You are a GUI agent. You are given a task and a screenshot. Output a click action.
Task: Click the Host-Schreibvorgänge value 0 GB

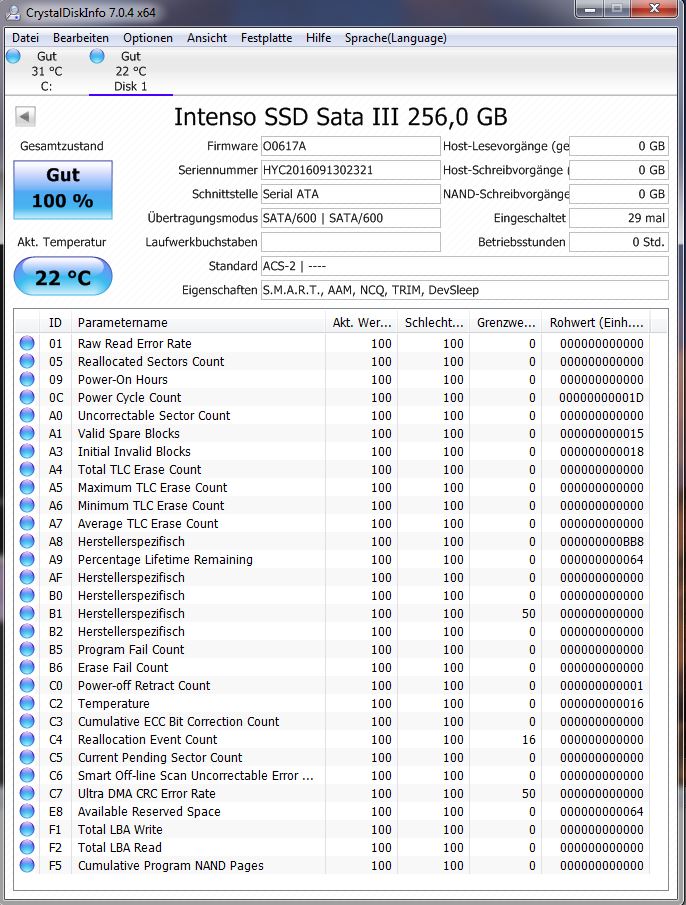click(618, 170)
